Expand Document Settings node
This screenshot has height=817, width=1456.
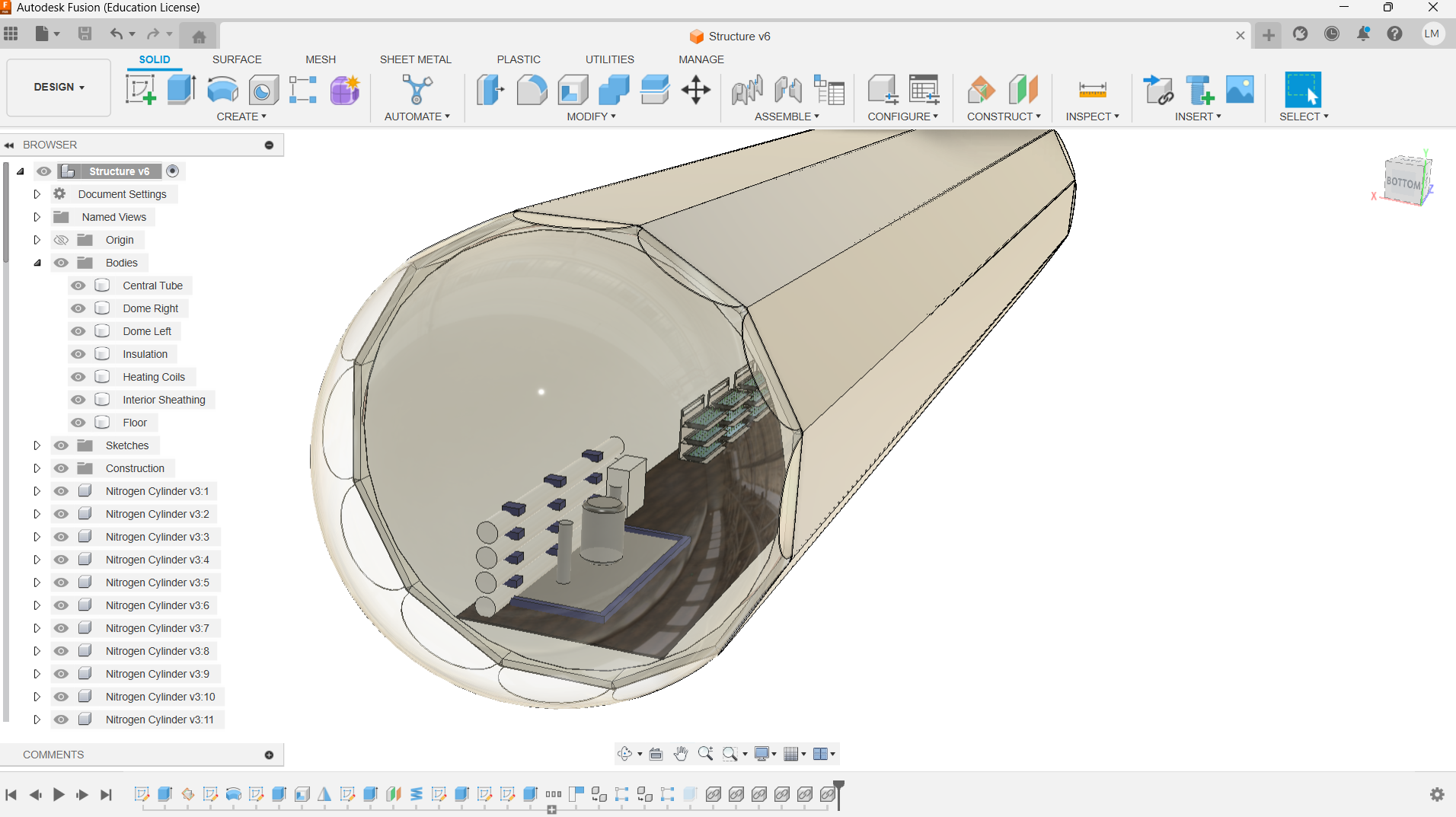[37, 194]
